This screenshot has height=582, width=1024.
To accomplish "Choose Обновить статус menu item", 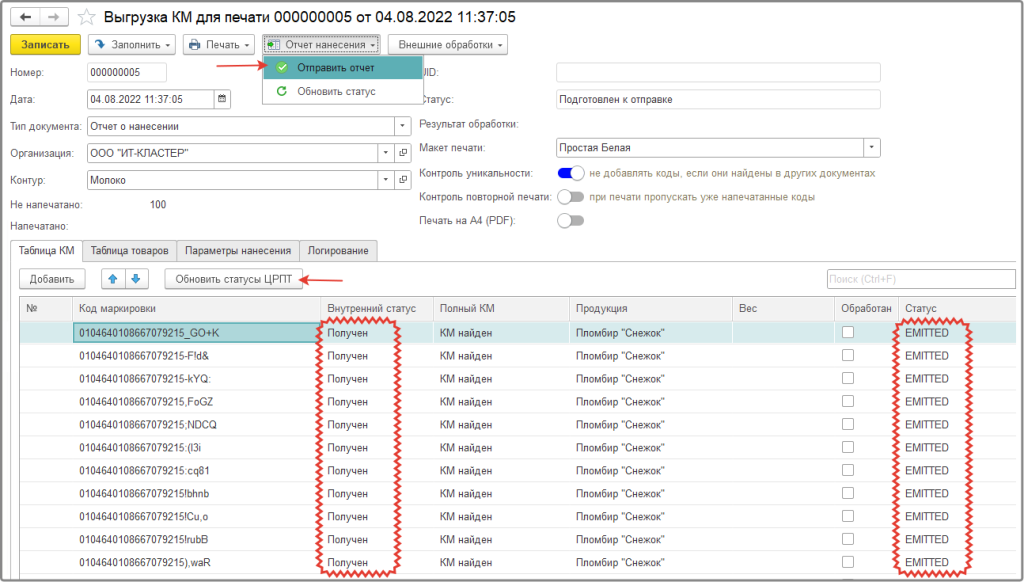I will [343, 91].
